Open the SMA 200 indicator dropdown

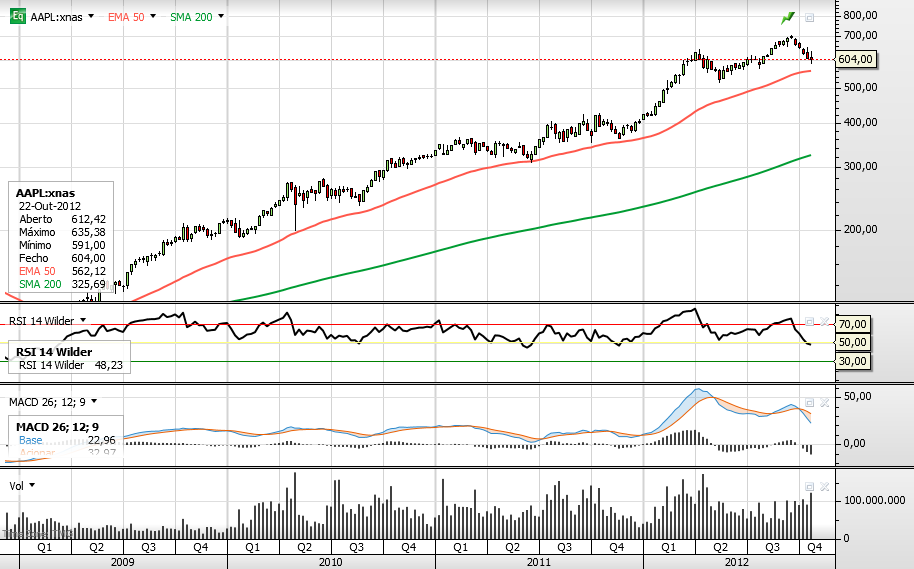coord(221,17)
